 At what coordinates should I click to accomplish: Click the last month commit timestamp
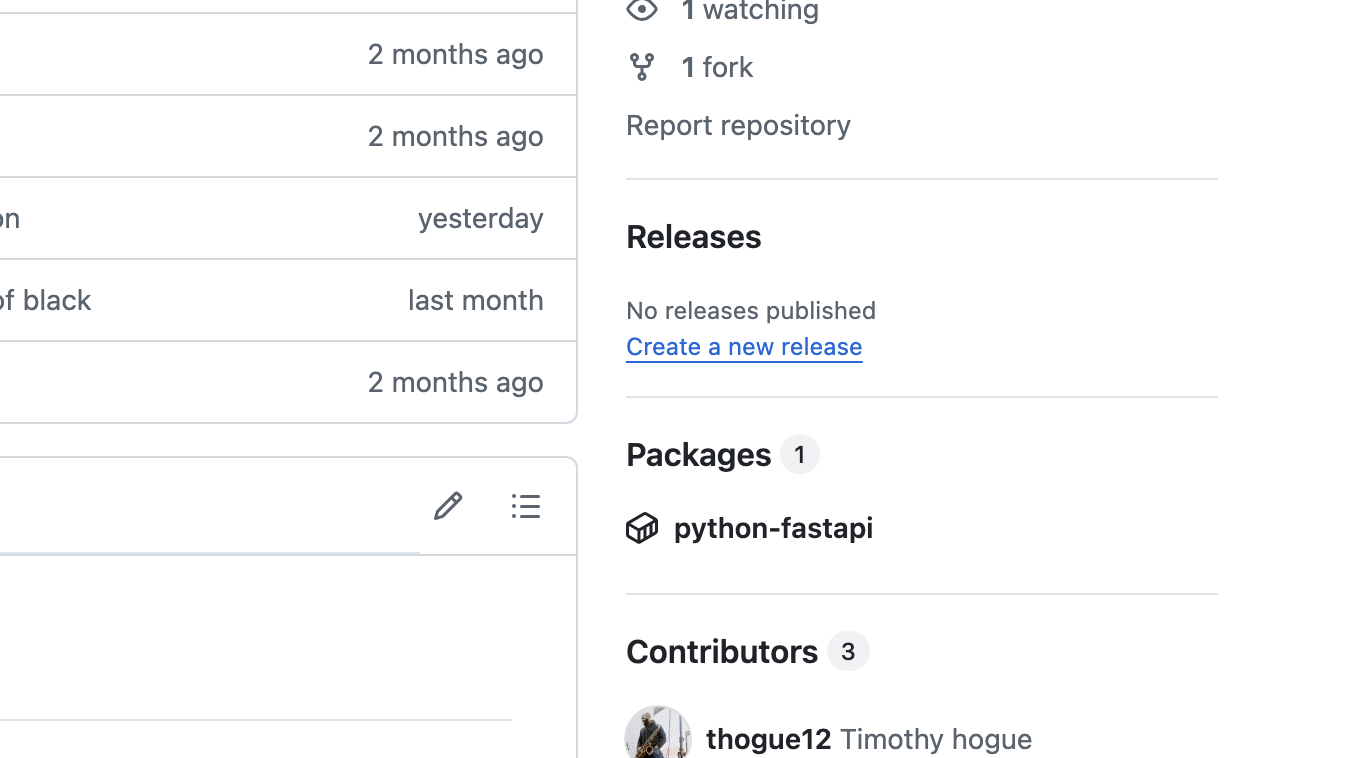[x=476, y=300]
